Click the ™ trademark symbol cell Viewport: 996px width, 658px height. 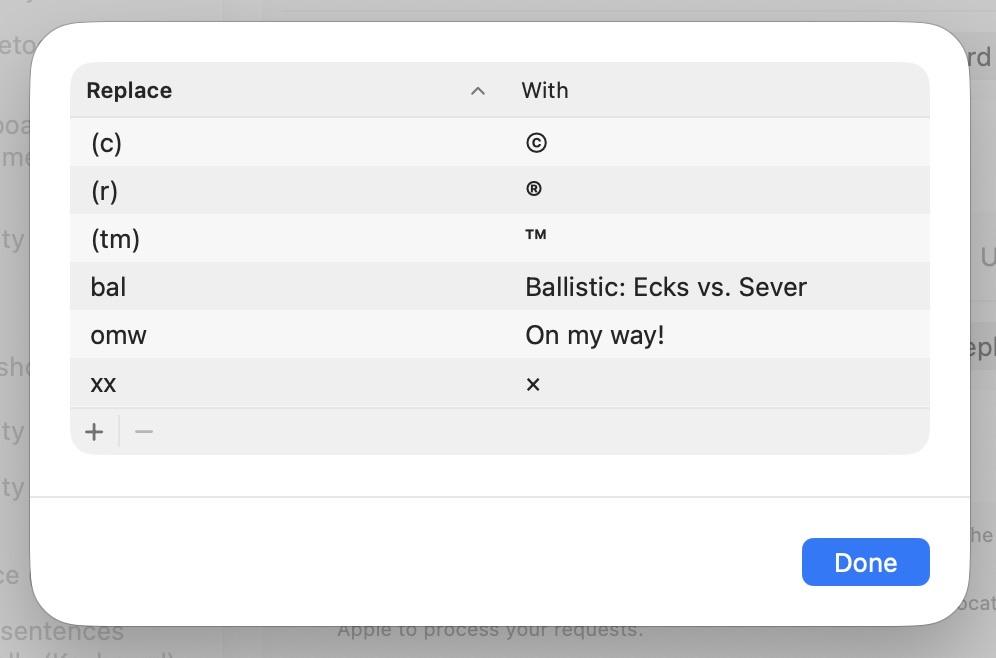tap(536, 237)
